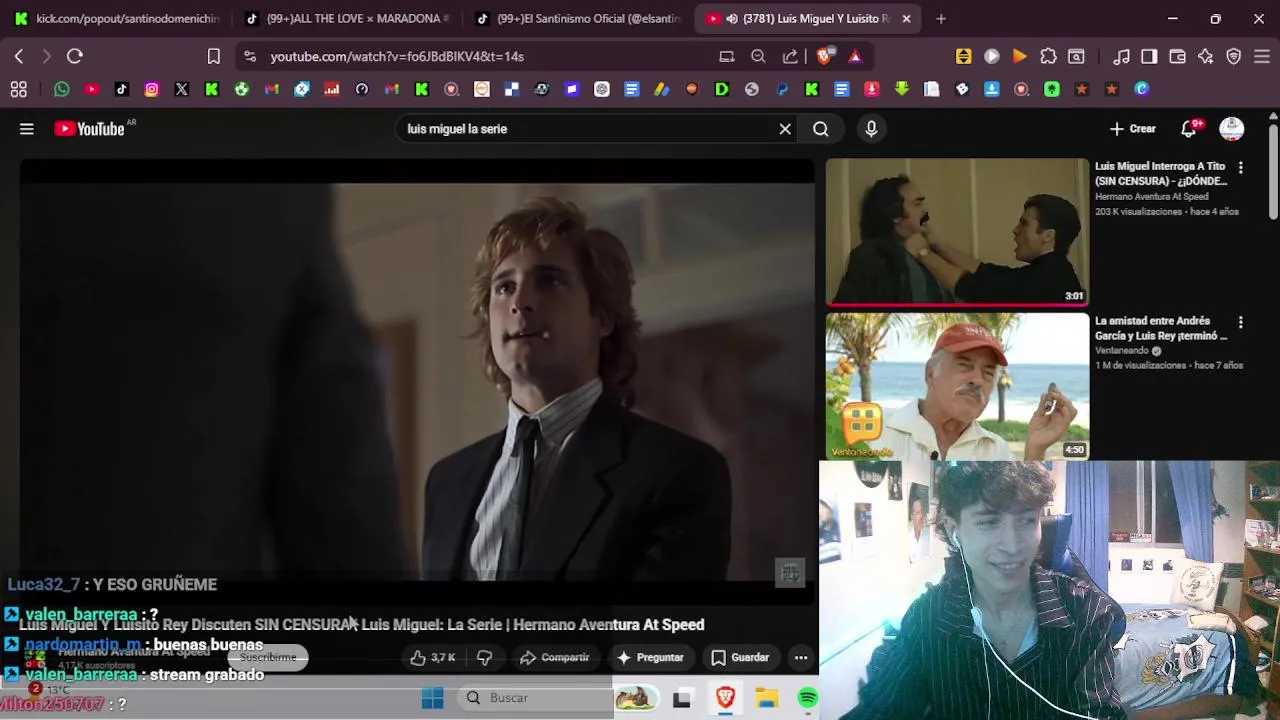Click the Suscribirme button
Viewport: 1280px width, 720px height.
click(x=268, y=657)
